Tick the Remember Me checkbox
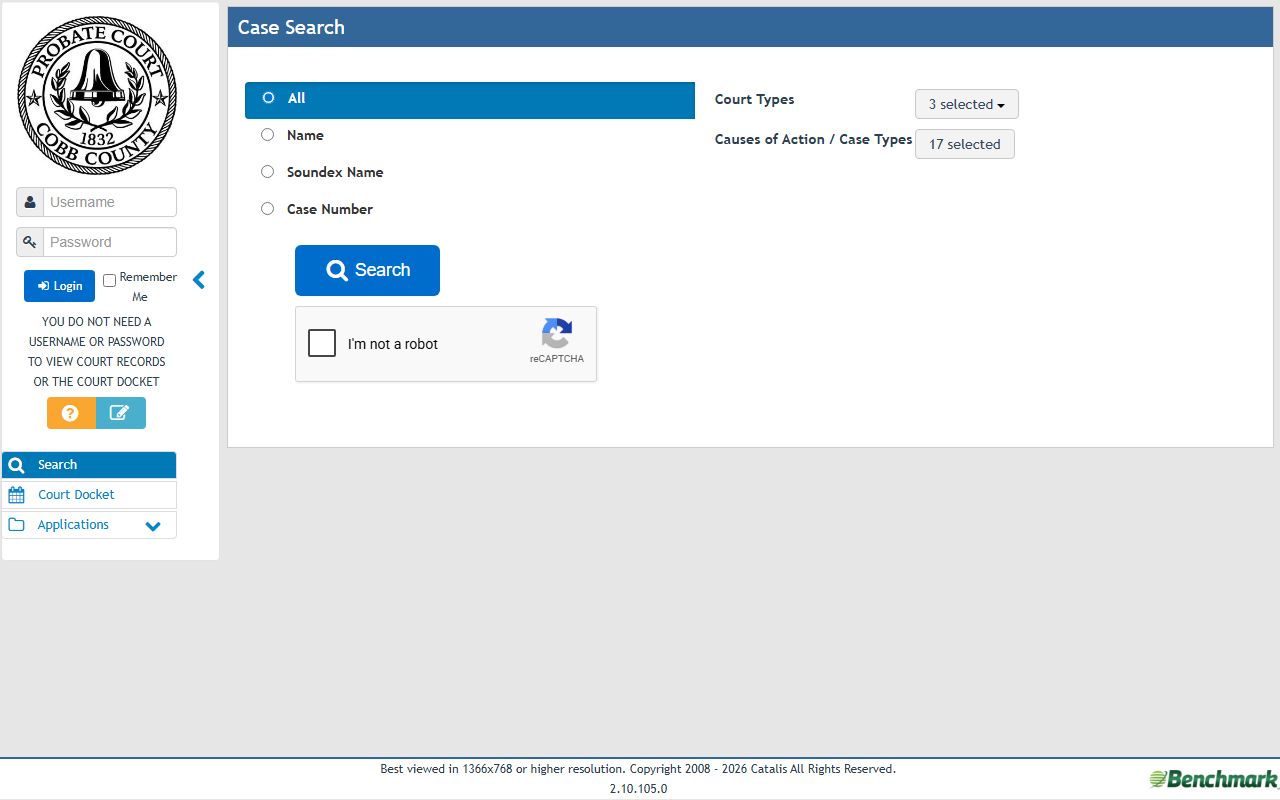1280x800 pixels. pyautogui.click(x=110, y=281)
